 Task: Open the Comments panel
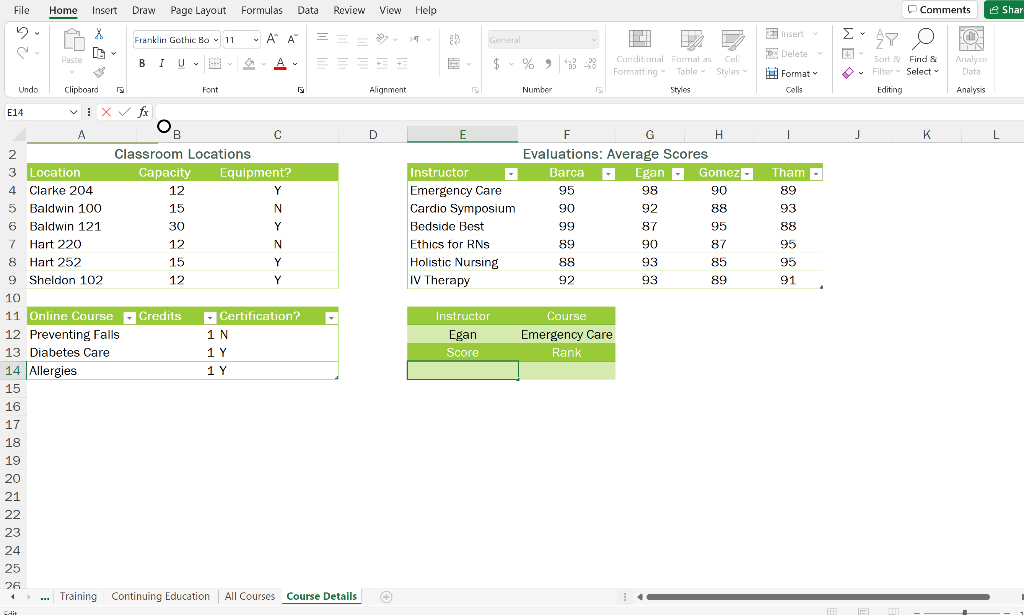coord(938,9)
